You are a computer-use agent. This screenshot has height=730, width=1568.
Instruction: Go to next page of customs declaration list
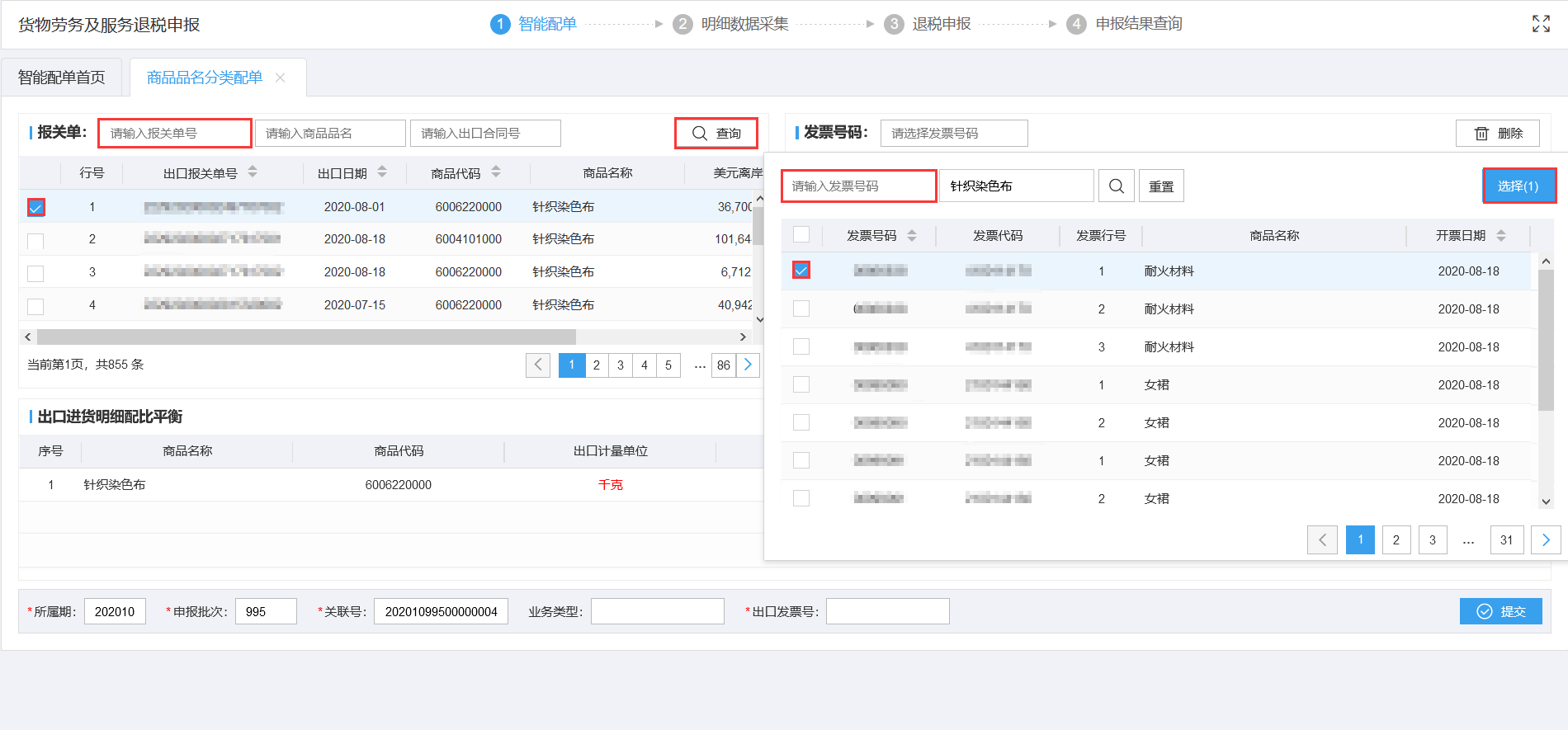(x=748, y=365)
